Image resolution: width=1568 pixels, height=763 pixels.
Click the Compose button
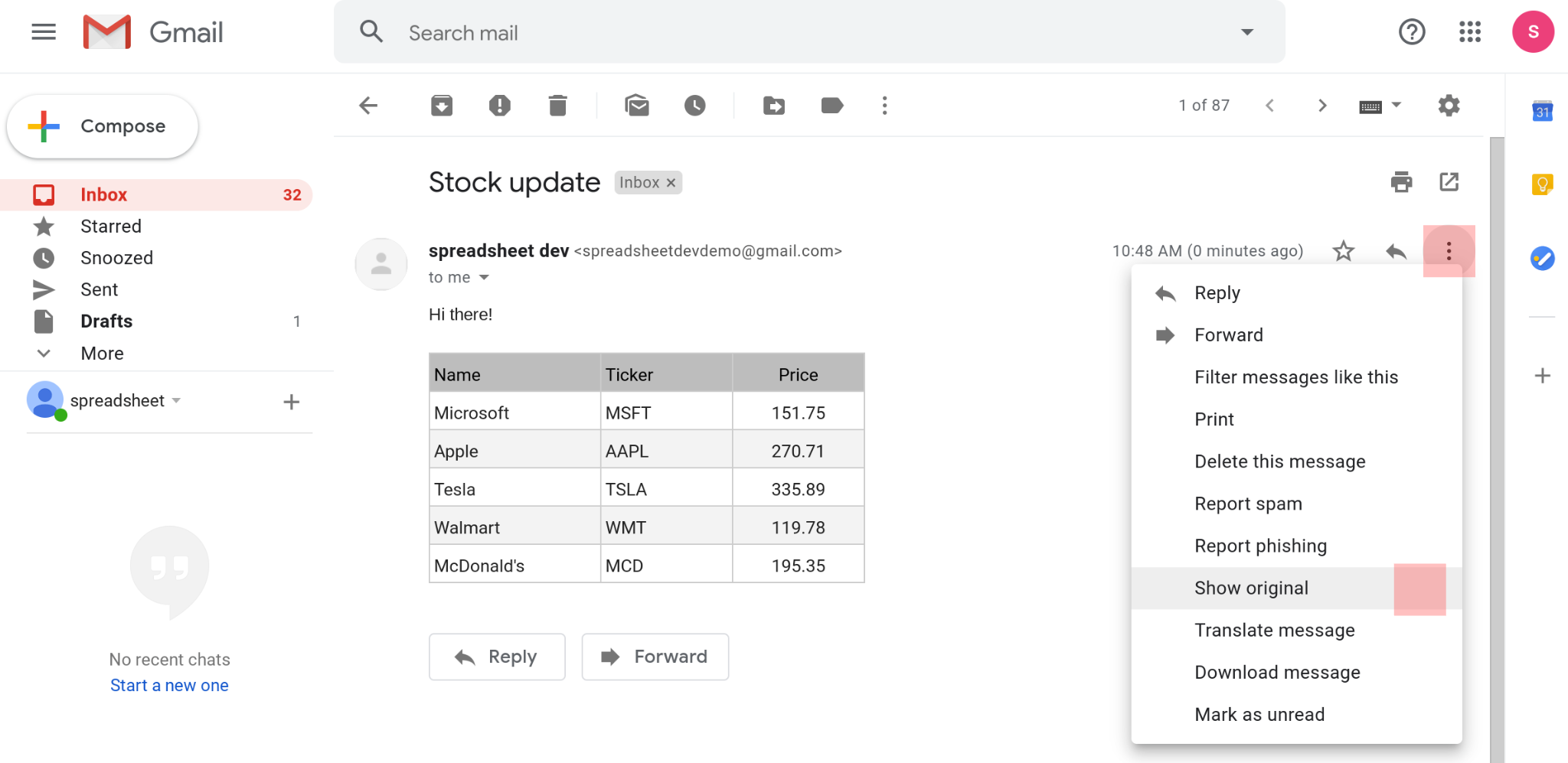pos(103,126)
